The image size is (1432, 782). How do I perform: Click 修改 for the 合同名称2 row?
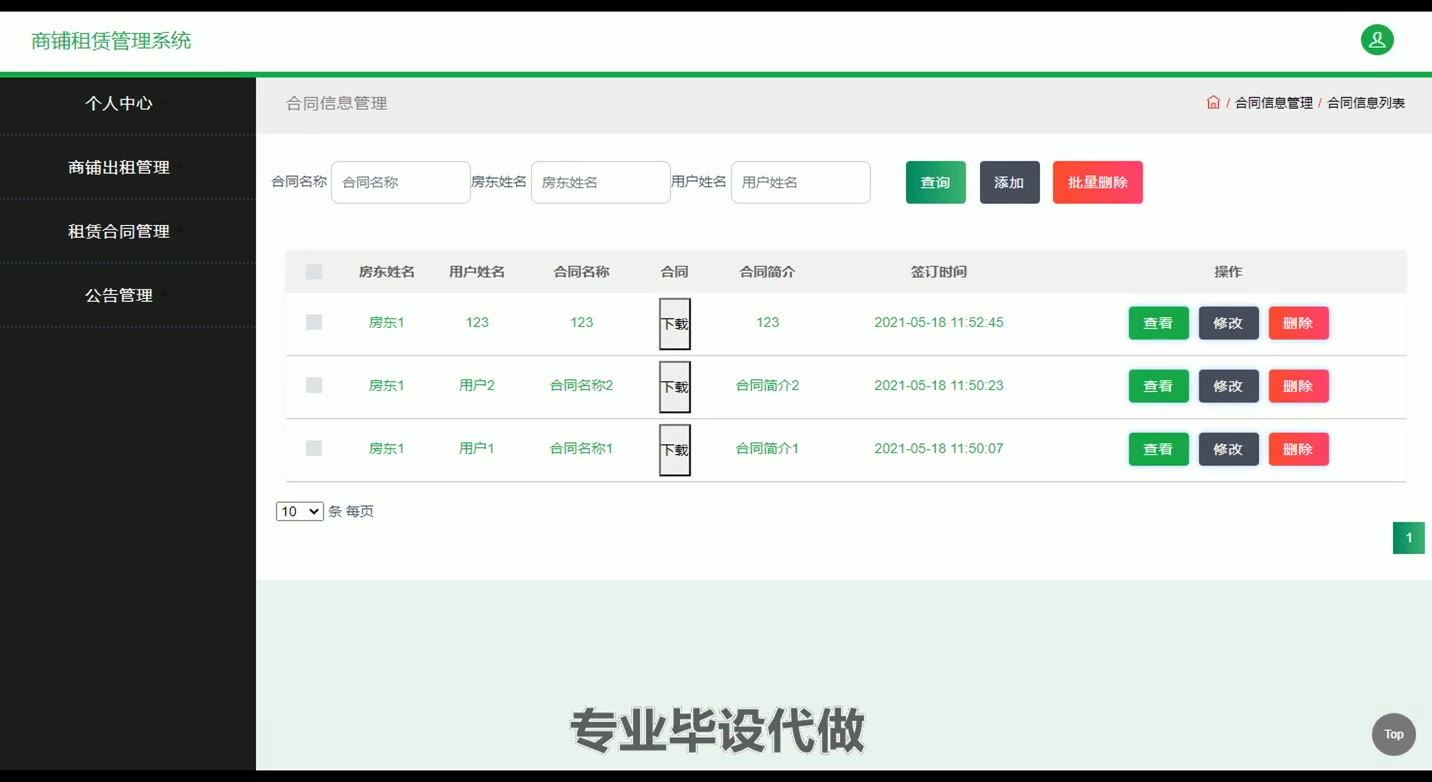[x=1229, y=386]
